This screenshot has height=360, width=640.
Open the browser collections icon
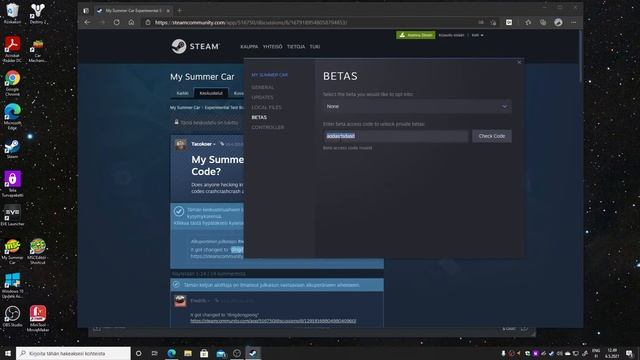(543, 22)
